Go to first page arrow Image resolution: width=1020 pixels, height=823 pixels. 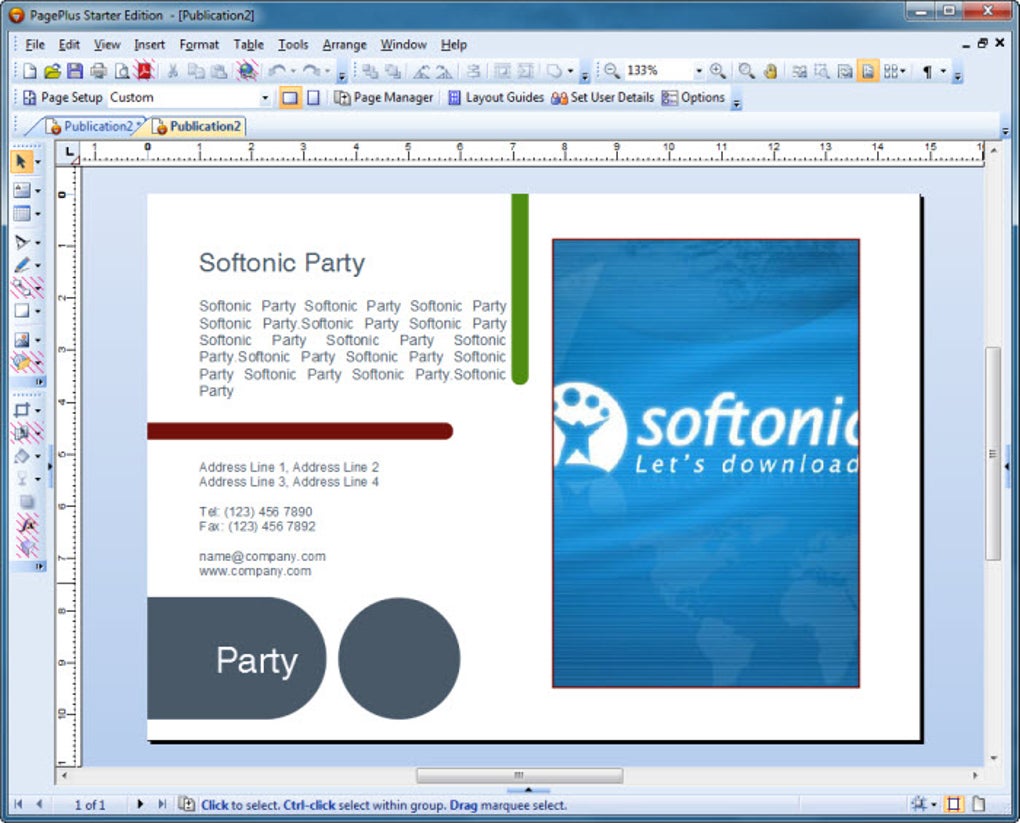click(18, 804)
